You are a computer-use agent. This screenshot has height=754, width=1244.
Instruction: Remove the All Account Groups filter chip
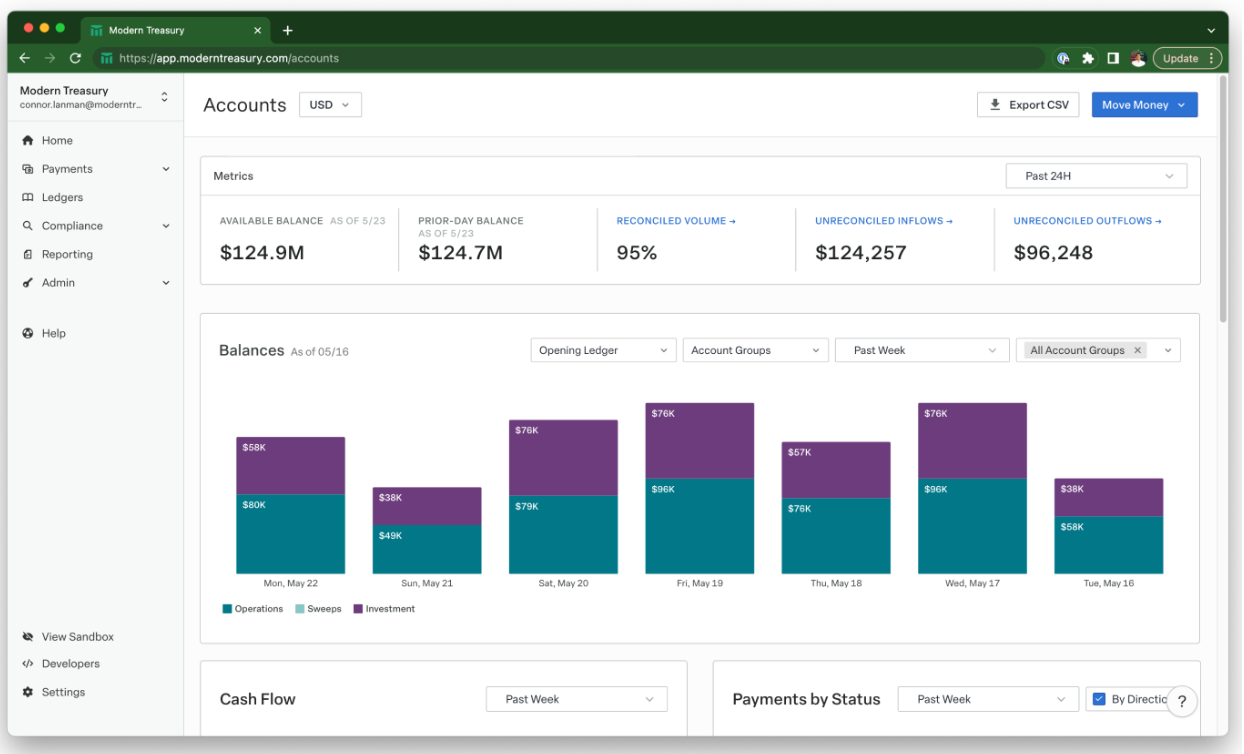1138,350
